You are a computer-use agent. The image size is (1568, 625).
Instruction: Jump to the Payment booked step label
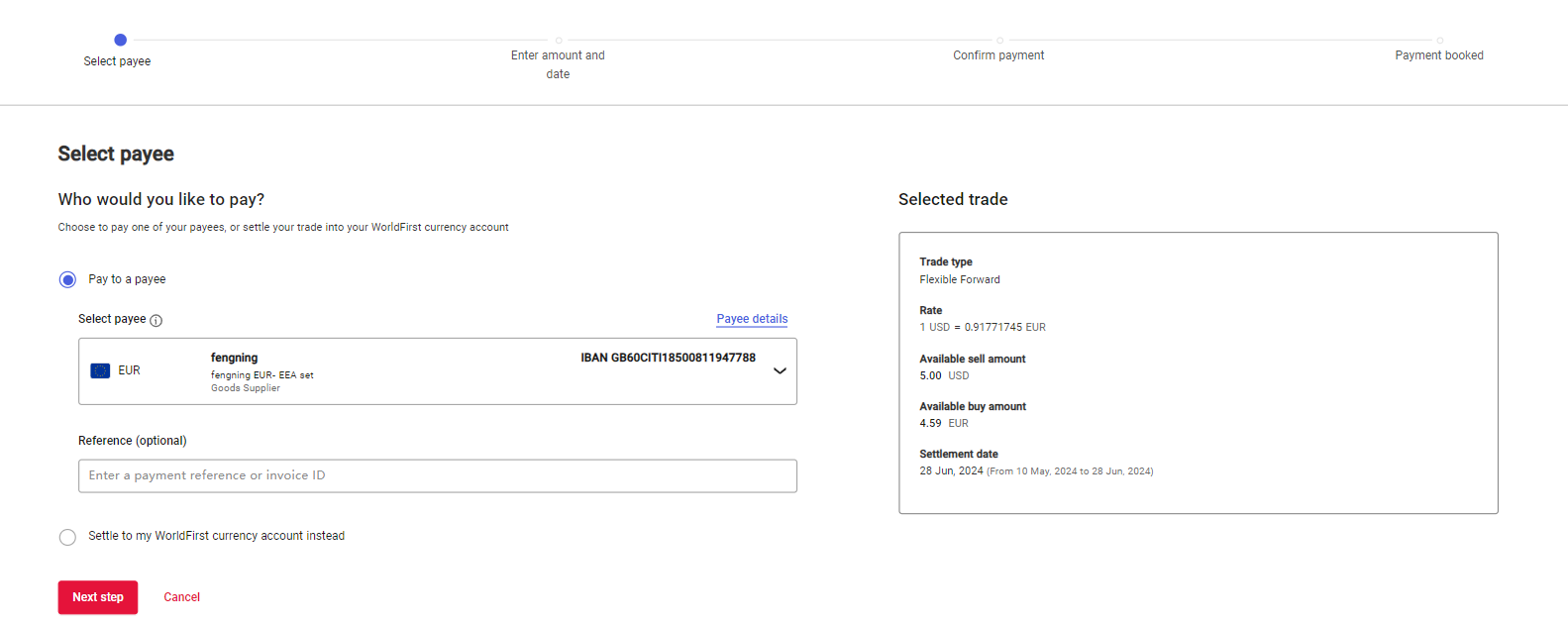click(x=1438, y=55)
